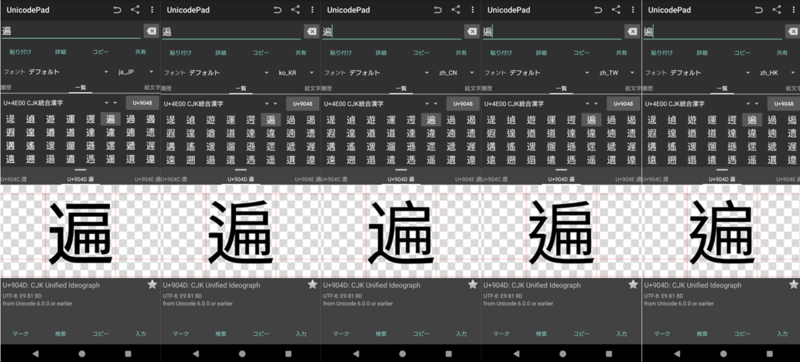The image size is (800, 362).
Task: Star the U+904D character in zh_TW screen
Action: pos(633,285)
